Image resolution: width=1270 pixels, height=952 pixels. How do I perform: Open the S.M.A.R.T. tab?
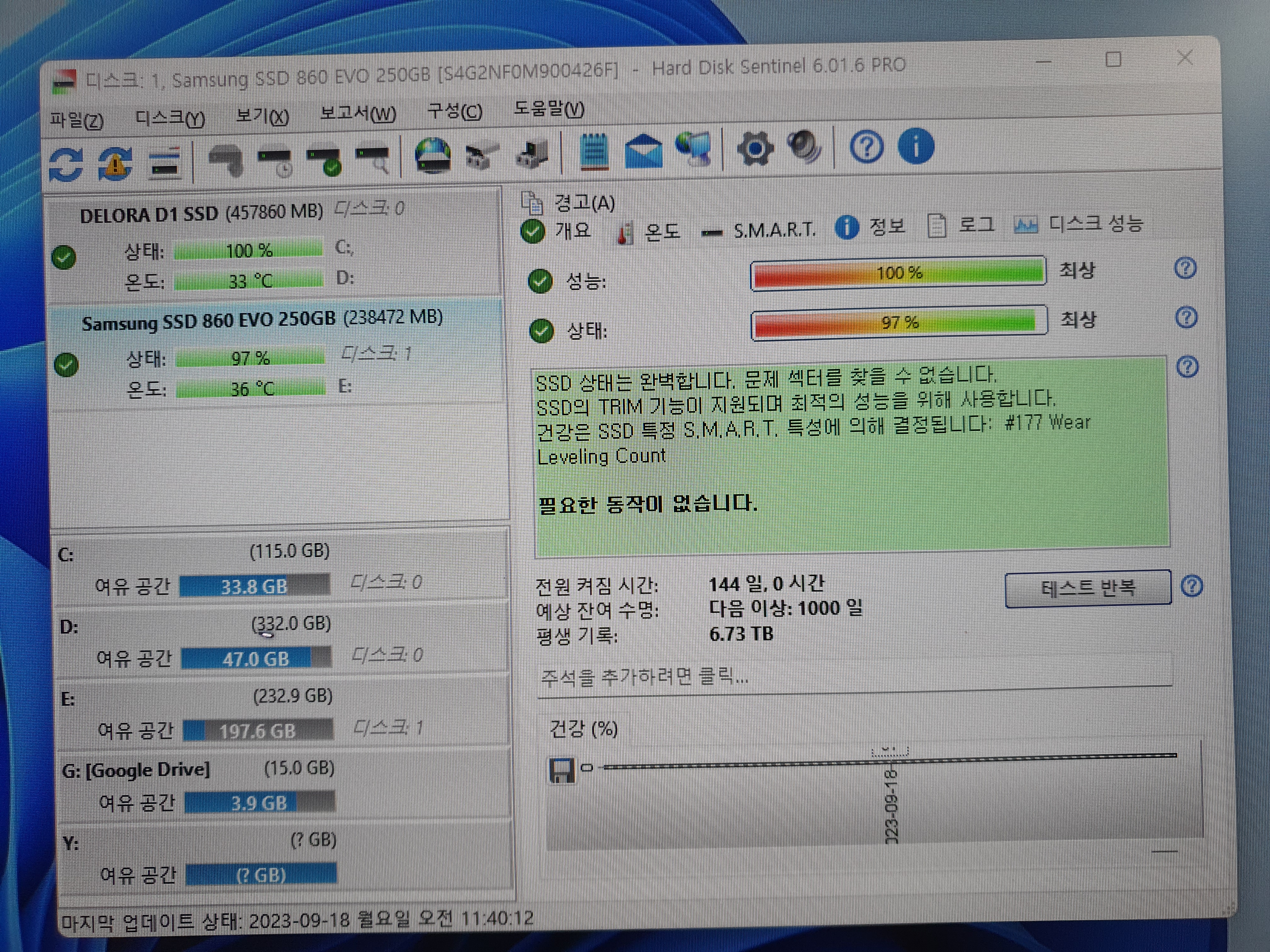click(758, 231)
